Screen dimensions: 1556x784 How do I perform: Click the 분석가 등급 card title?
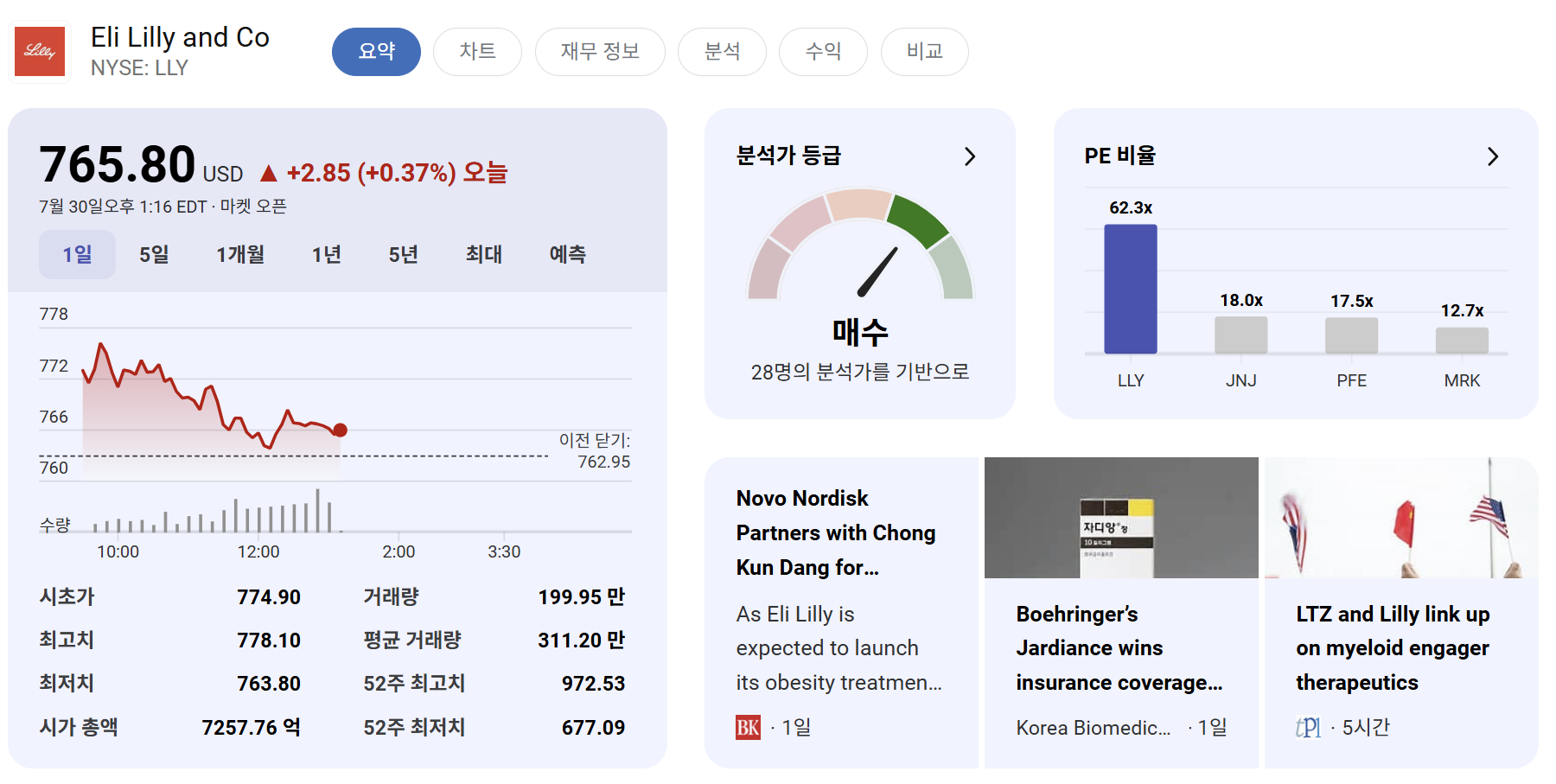coord(788,156)
